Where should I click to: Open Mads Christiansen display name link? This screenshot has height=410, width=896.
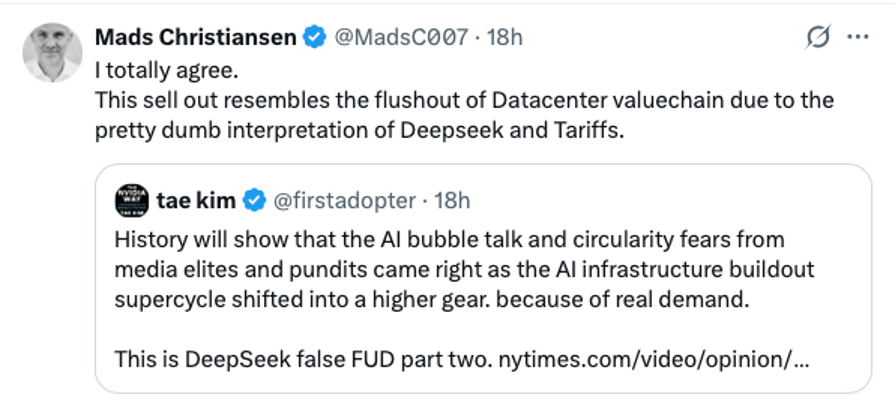coord(195,38)
